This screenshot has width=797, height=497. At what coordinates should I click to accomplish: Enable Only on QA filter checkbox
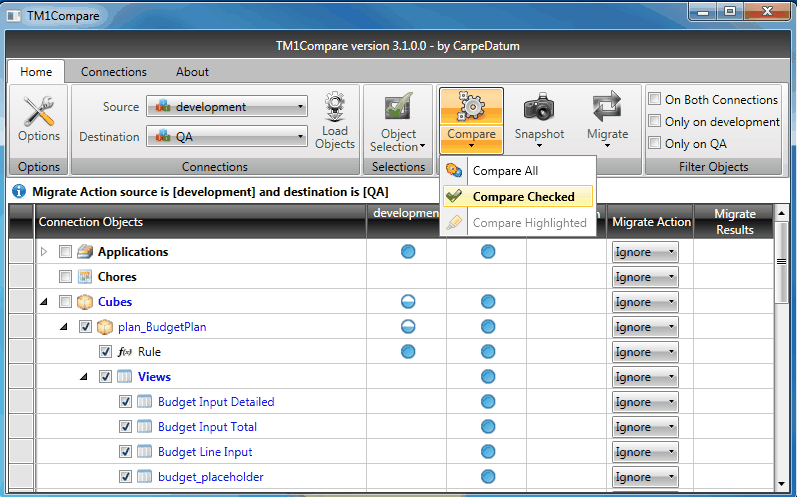click(x=655, y=143)
